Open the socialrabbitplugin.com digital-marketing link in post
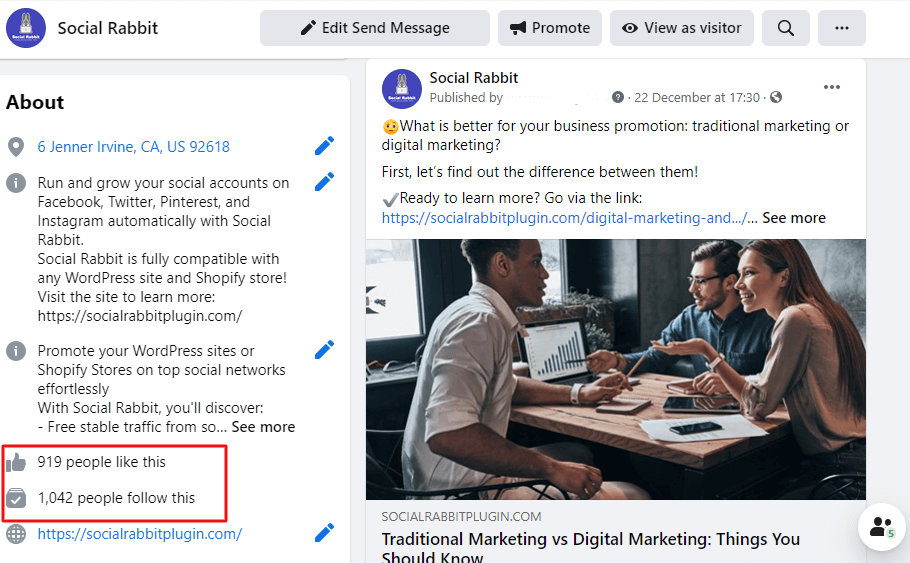This screenshot has height=563, width=910. pyautogui.click(x=564, y=218)
